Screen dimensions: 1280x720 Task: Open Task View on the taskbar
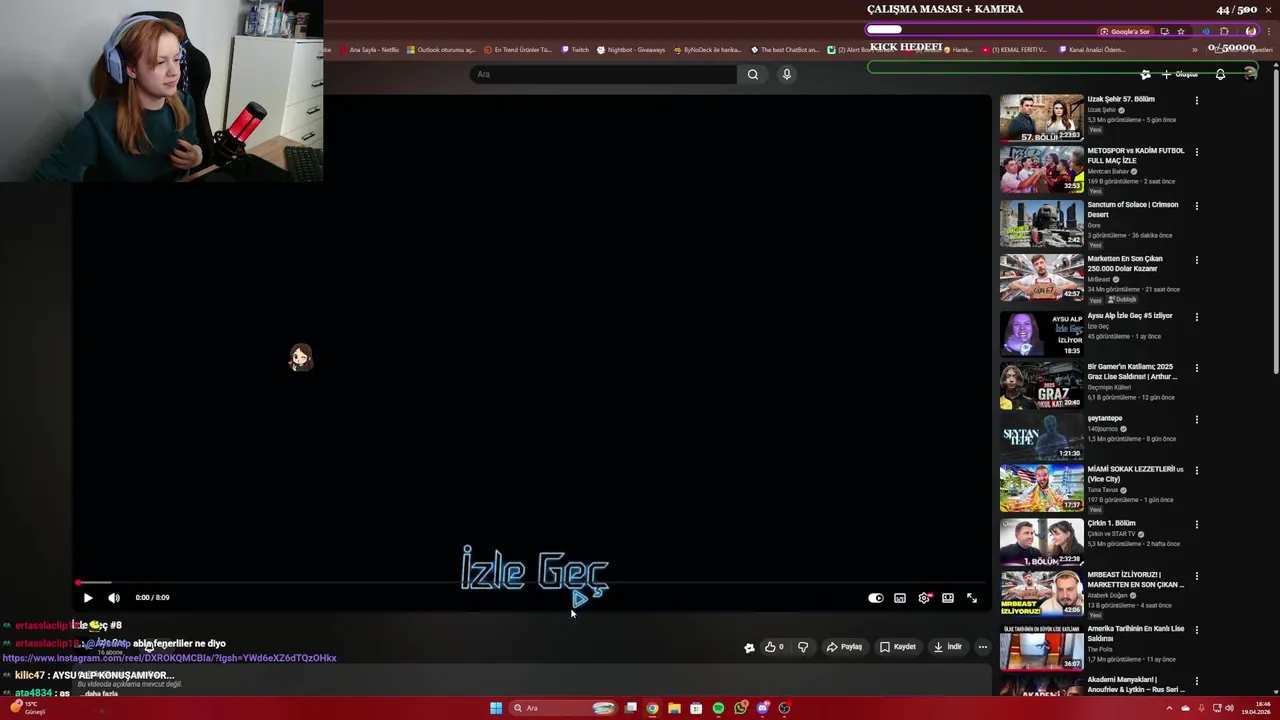click(x=631, y=708)
